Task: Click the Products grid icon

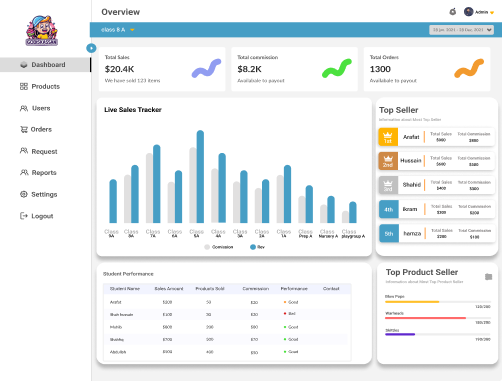Action: 24,86
